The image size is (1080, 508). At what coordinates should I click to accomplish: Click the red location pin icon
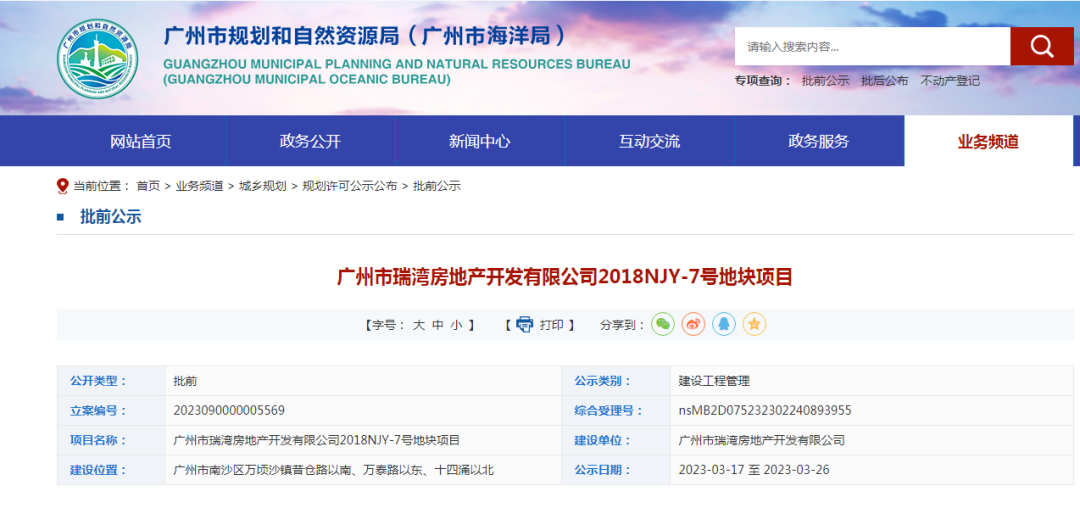(63, 186)
